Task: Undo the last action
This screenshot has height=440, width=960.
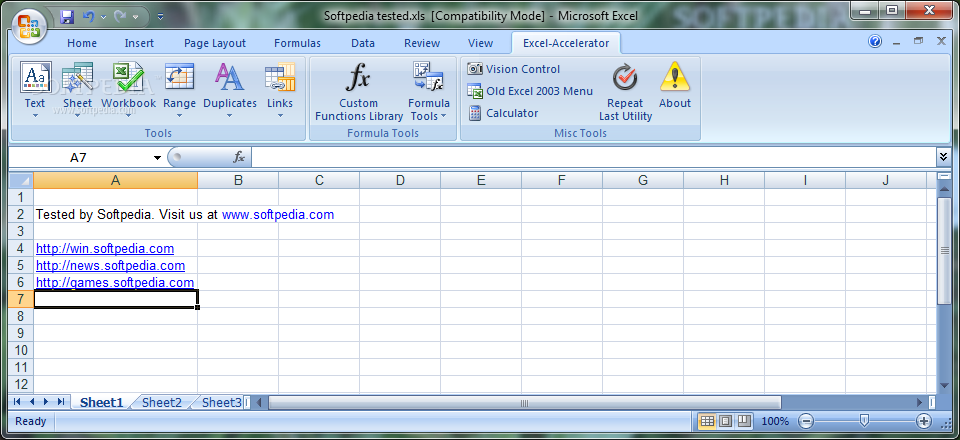Action: click(88, 17)
